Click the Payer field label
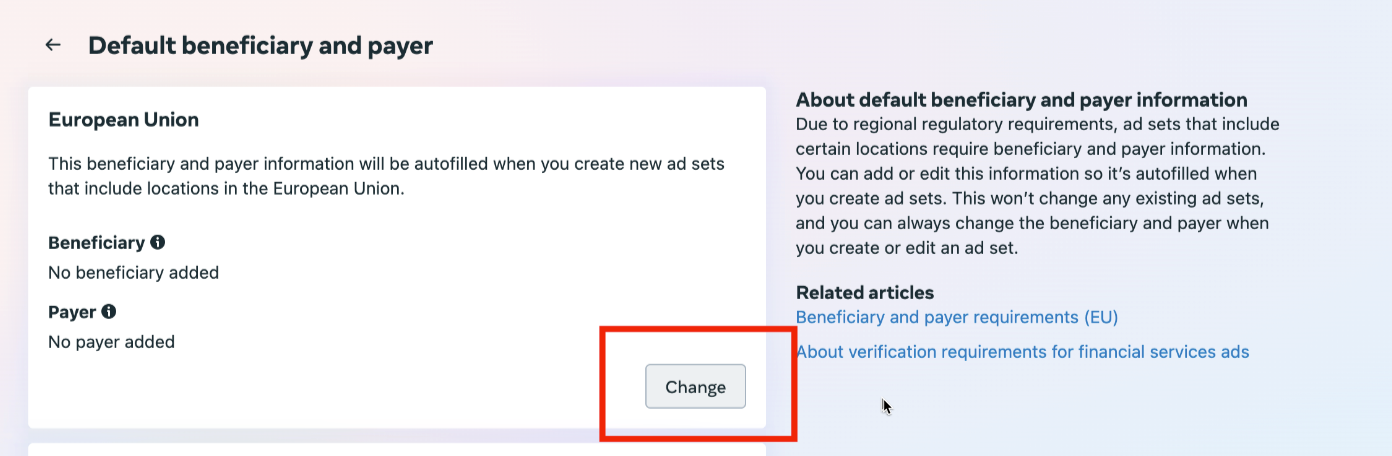 (x=72, y=313)
